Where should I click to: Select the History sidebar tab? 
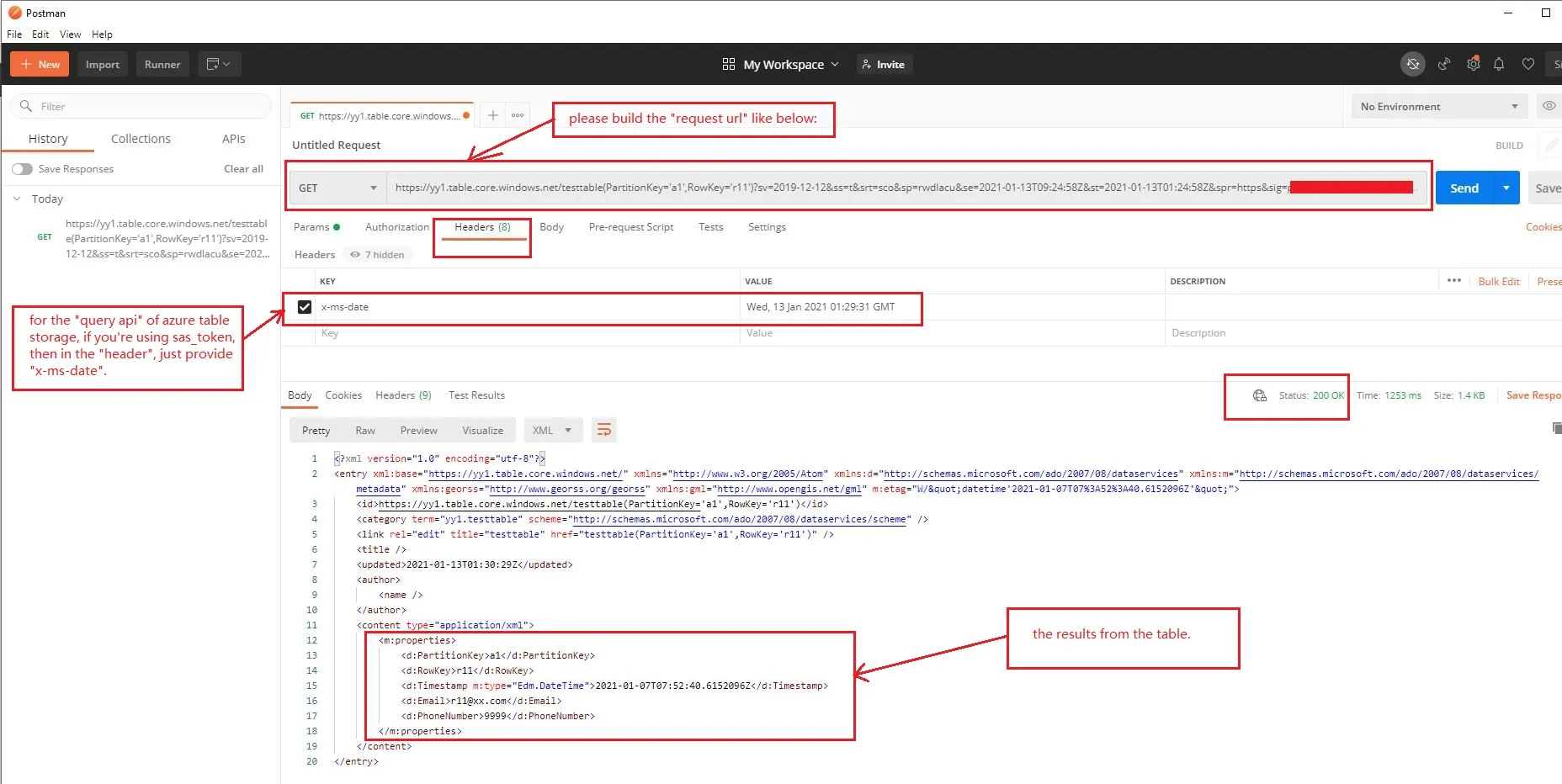tap(48, 139)
